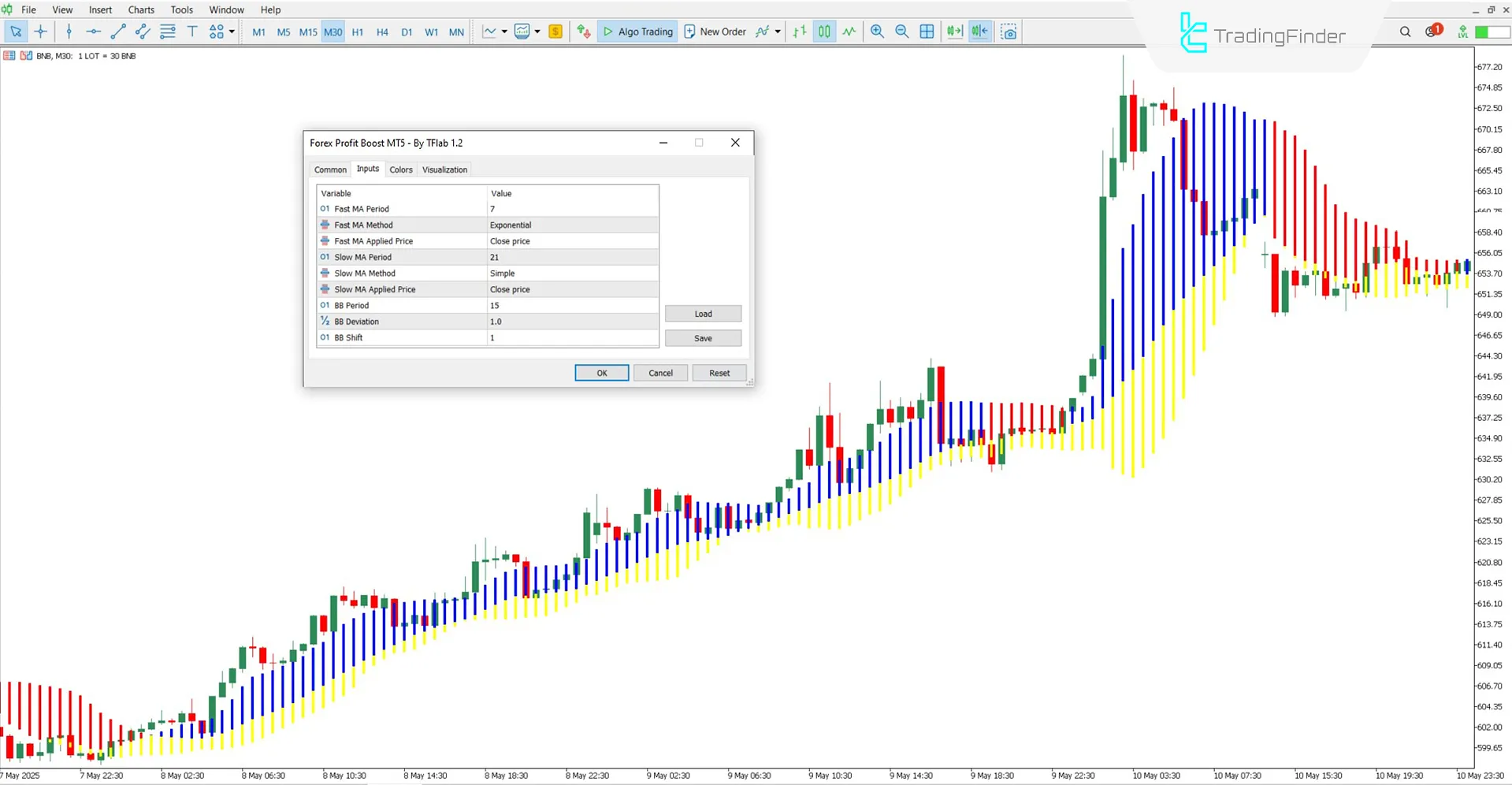
Task: Switch to the H4 timeframe
Action: point(382,32)
